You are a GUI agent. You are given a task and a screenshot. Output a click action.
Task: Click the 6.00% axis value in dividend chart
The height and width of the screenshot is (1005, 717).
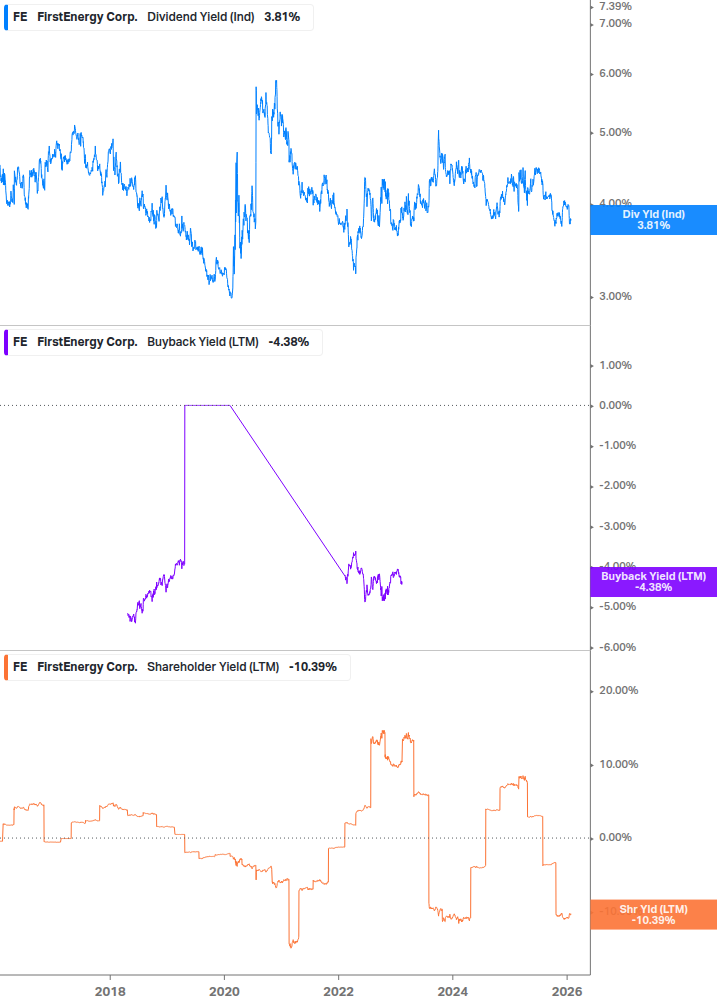pos(615,74)
